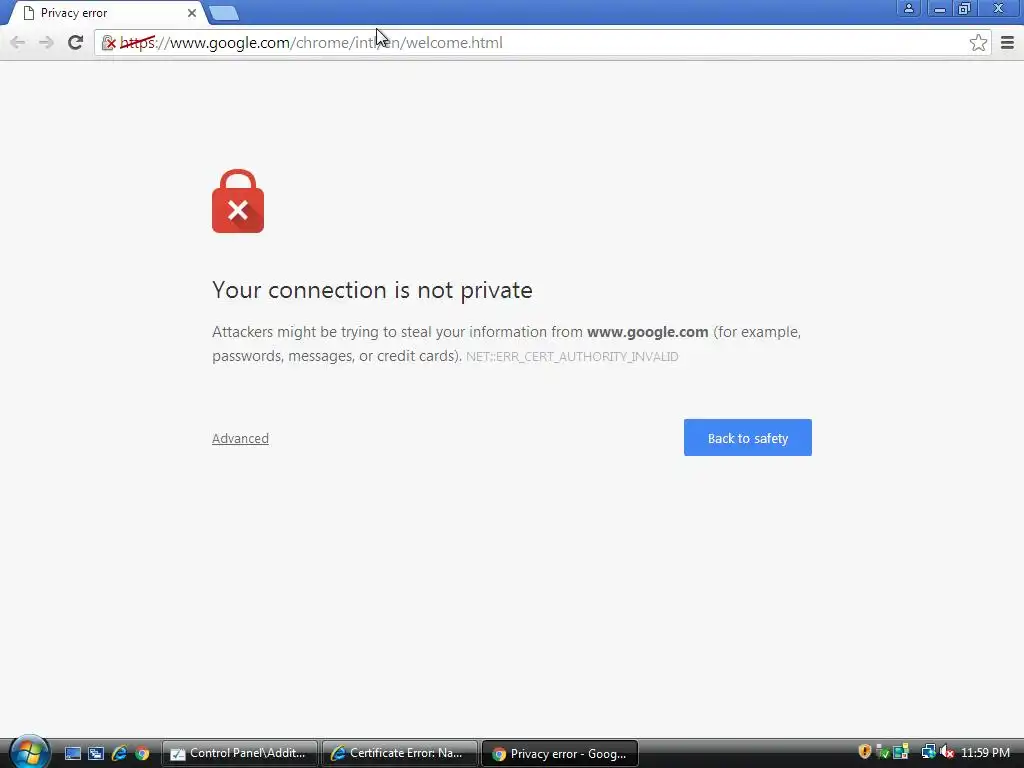This screenshot has width=1024, height=768.
Task: Click the Back to safety button
Action: pyautogui.click(x=748, y=438)
